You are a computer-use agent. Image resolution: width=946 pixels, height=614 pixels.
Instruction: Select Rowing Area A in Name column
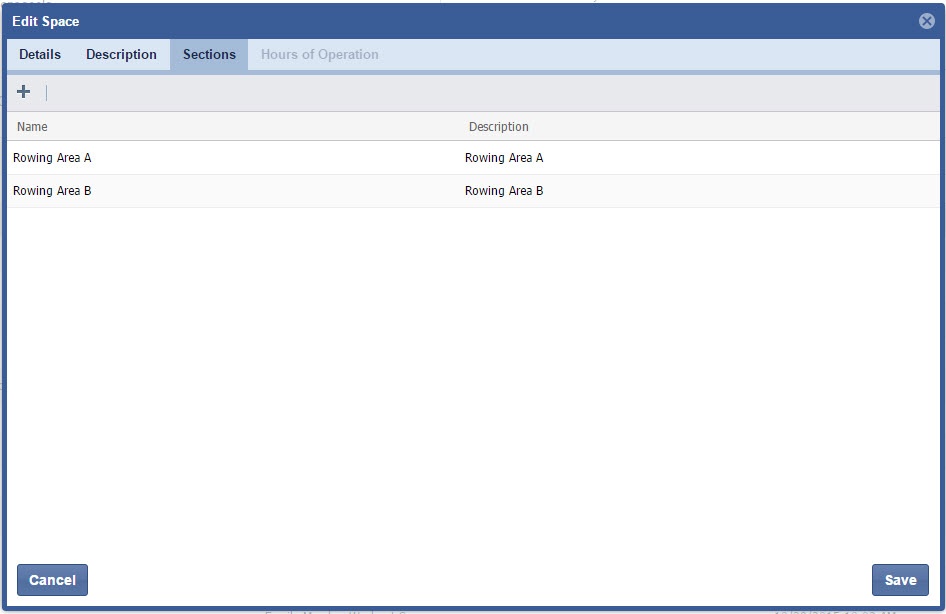pyautogui.click(x=52, y=158)
